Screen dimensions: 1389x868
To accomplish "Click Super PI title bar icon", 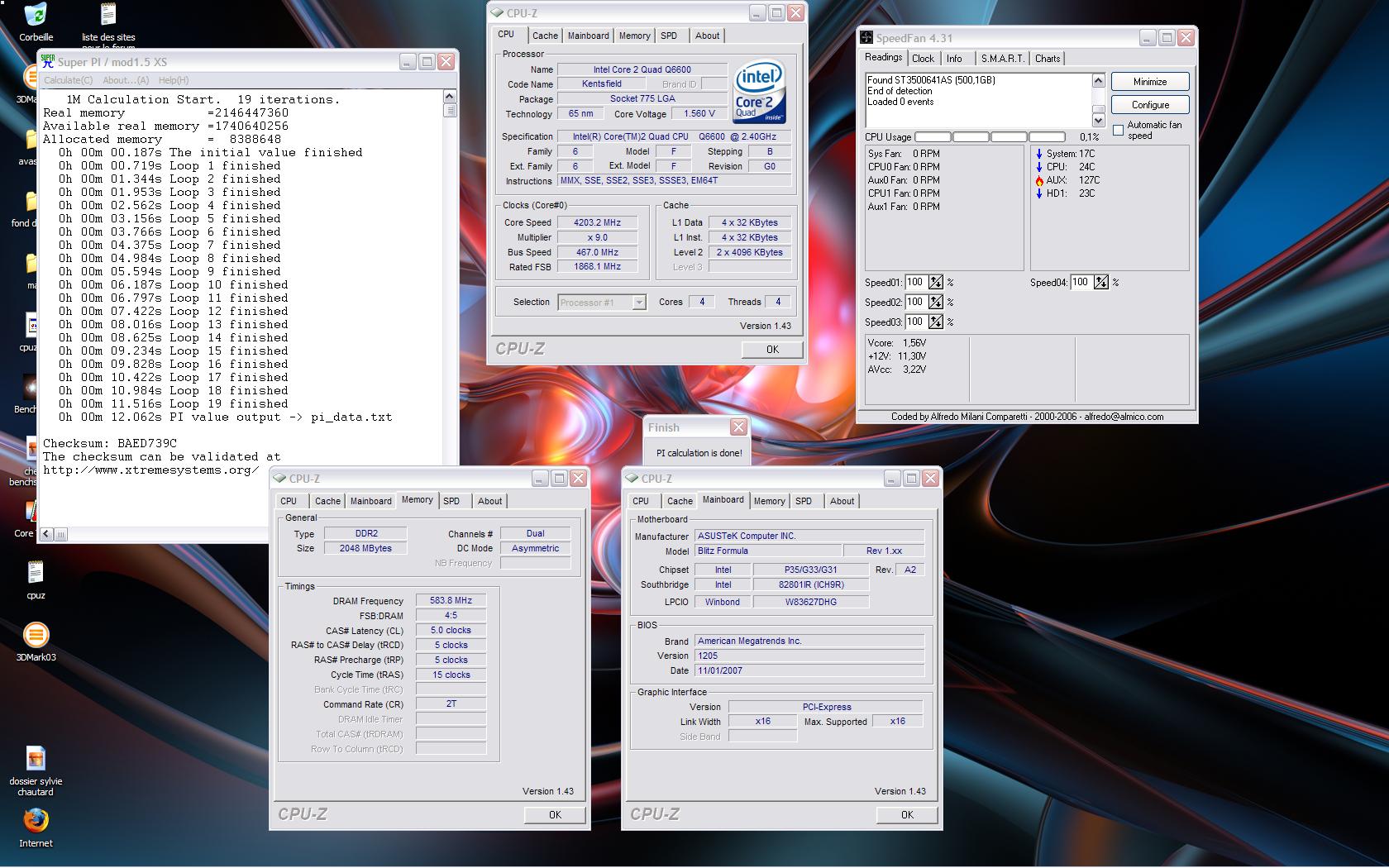I will click(x=47, y=61).
